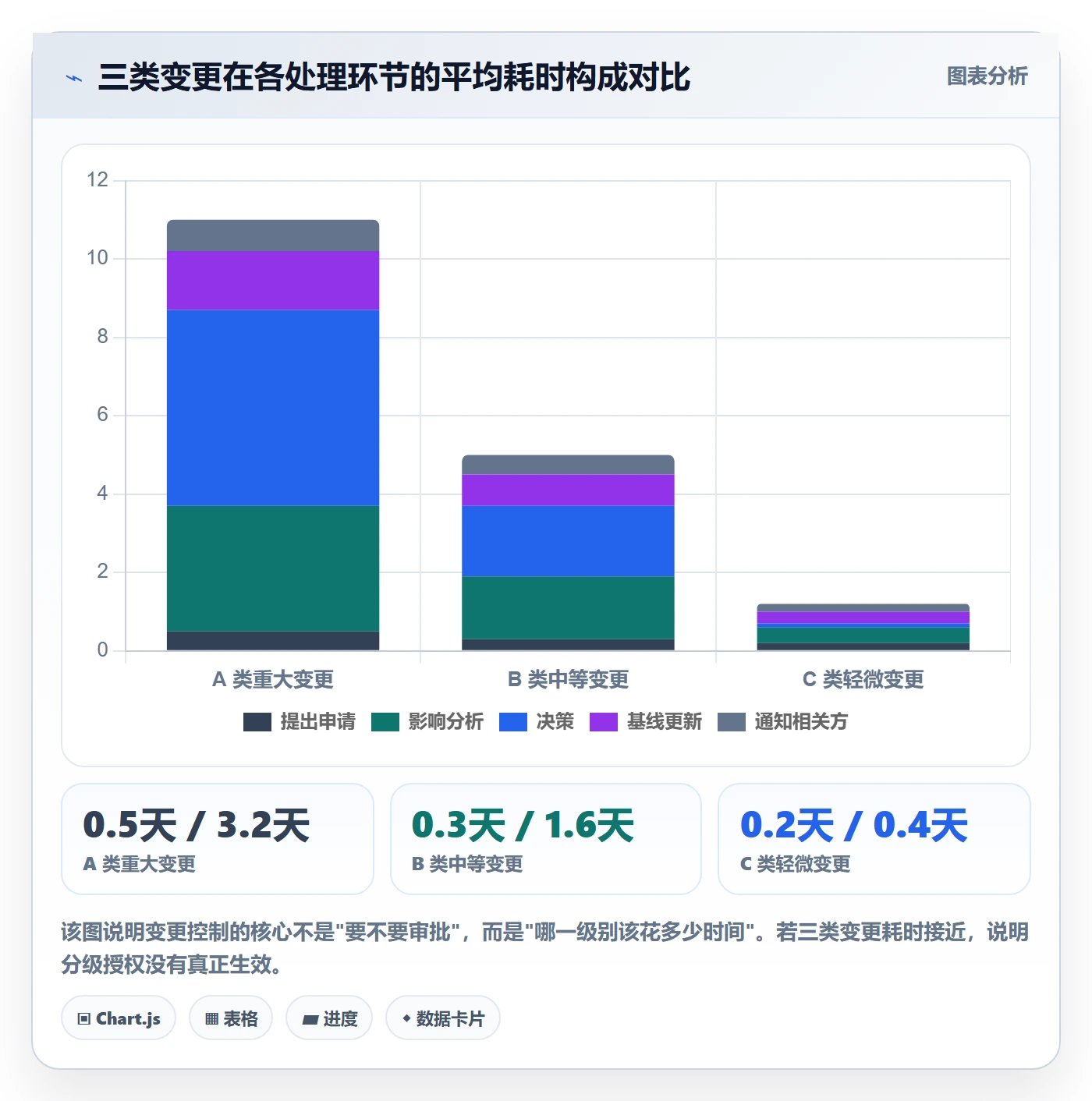Toggle the 提出申请 legend swatch
1092x1101 pixels.
pos(257,722)
